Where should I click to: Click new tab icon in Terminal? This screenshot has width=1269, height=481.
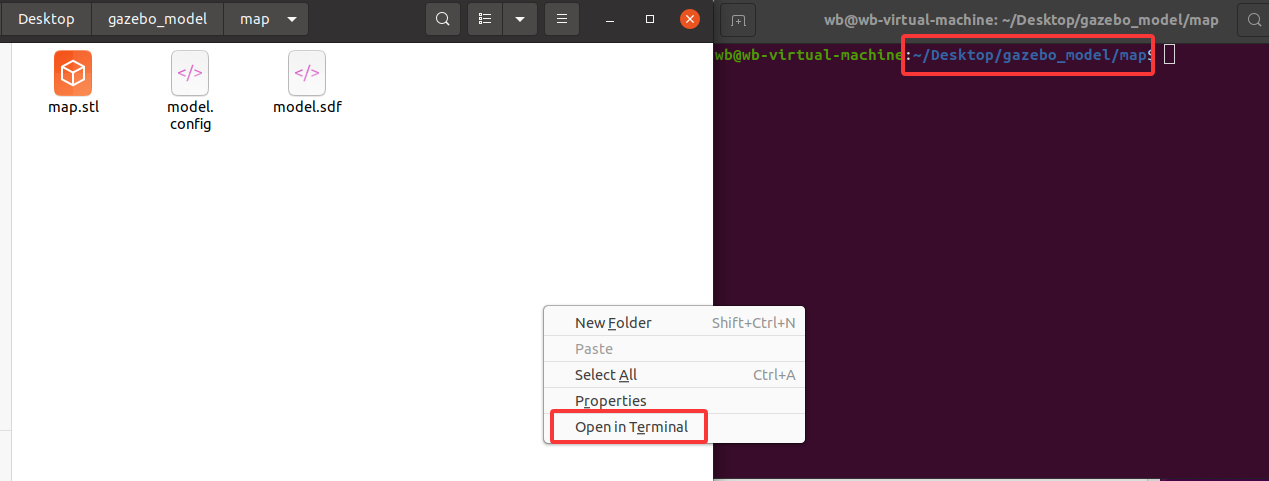pos(738,20)
